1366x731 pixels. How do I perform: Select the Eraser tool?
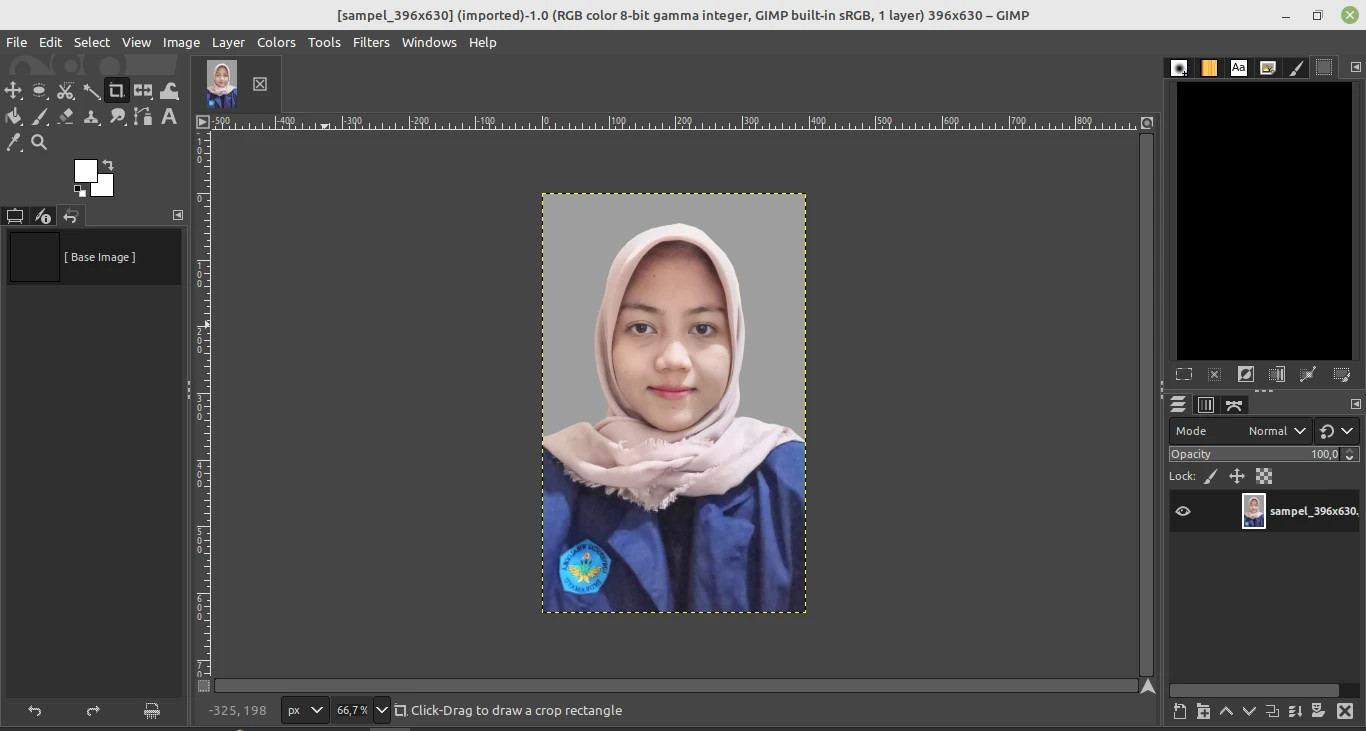[65, 117]
